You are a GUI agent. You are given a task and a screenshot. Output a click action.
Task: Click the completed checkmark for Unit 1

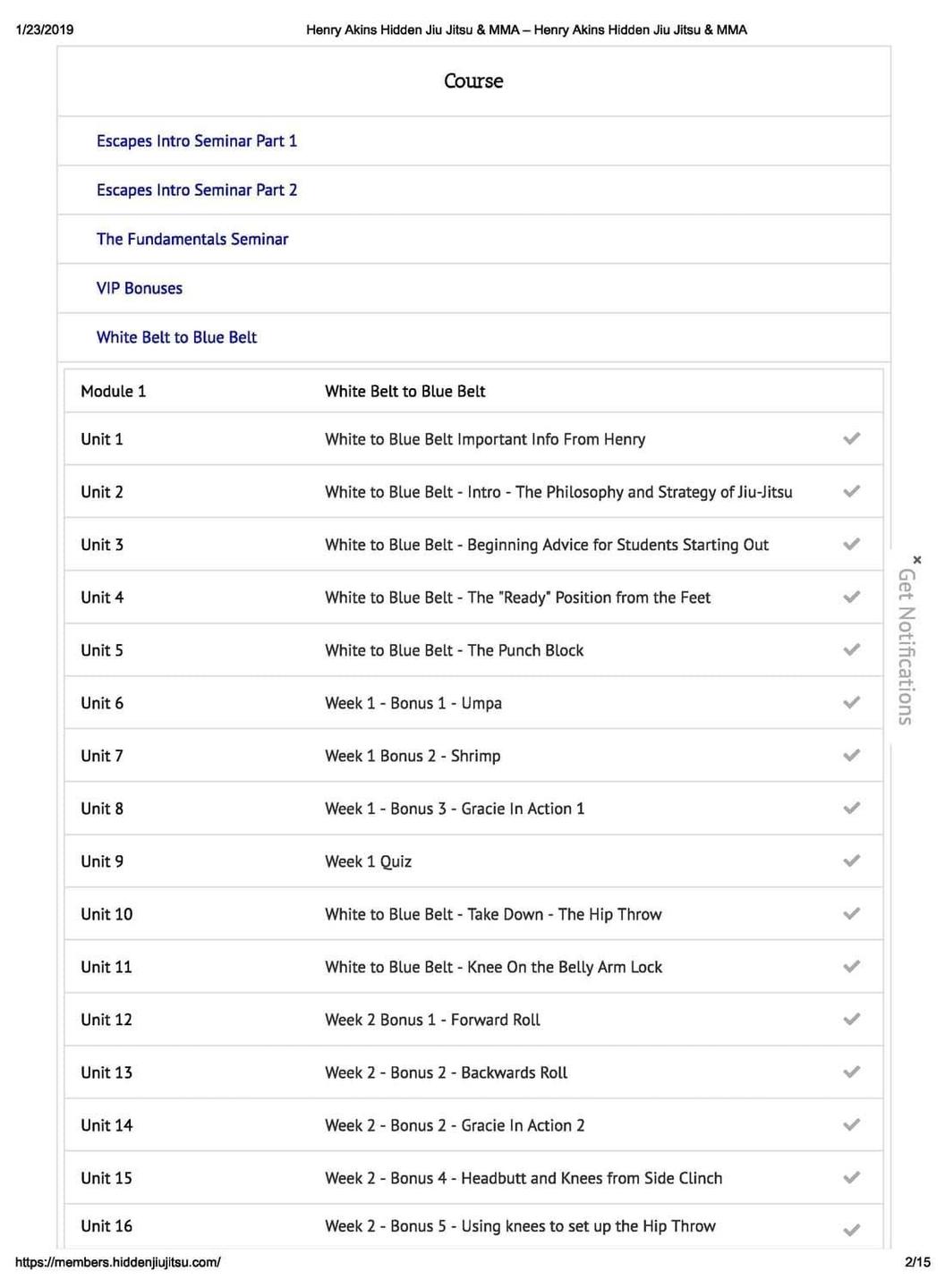(852, 438)
